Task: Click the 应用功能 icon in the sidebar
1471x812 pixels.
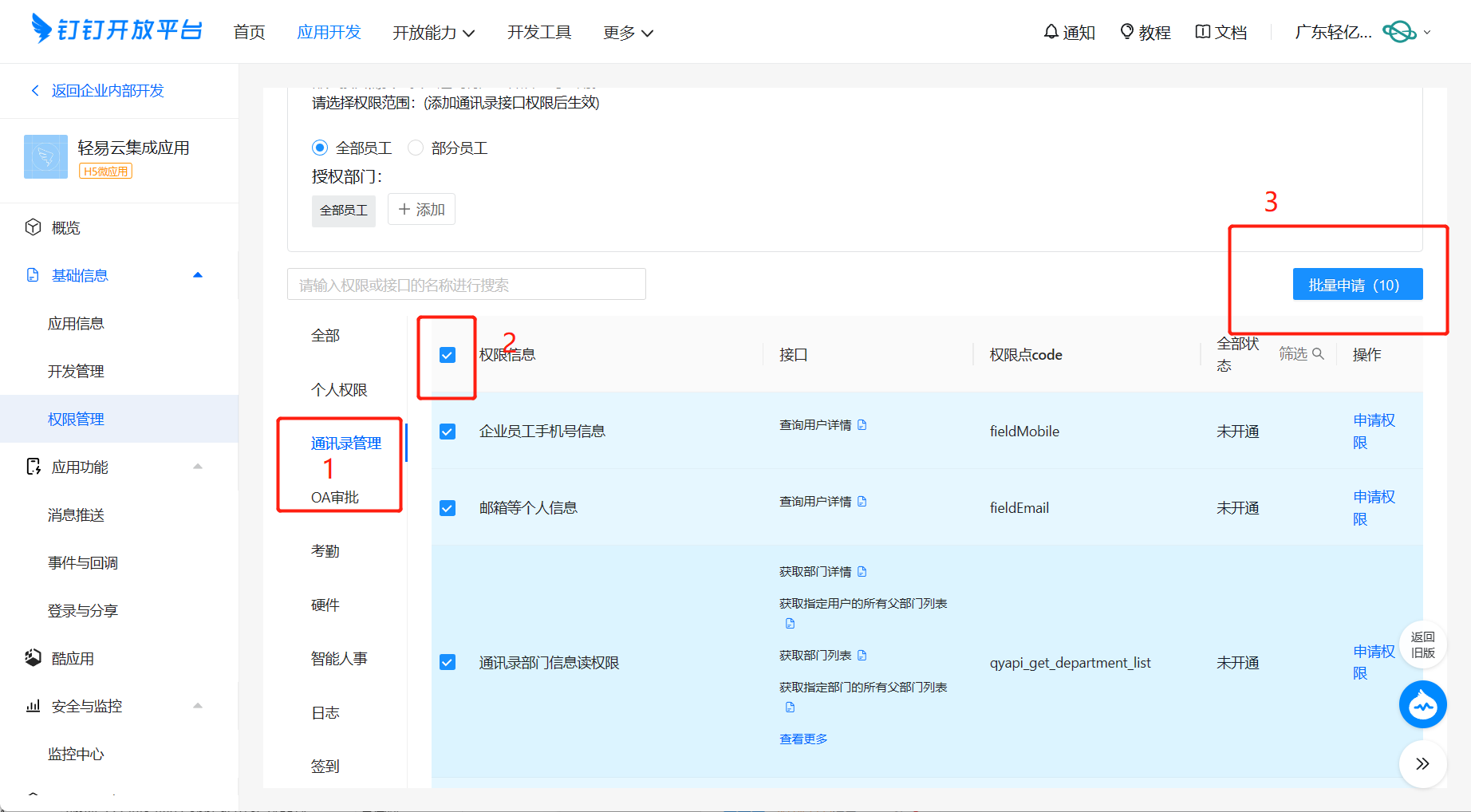Action: coord(34,467)
